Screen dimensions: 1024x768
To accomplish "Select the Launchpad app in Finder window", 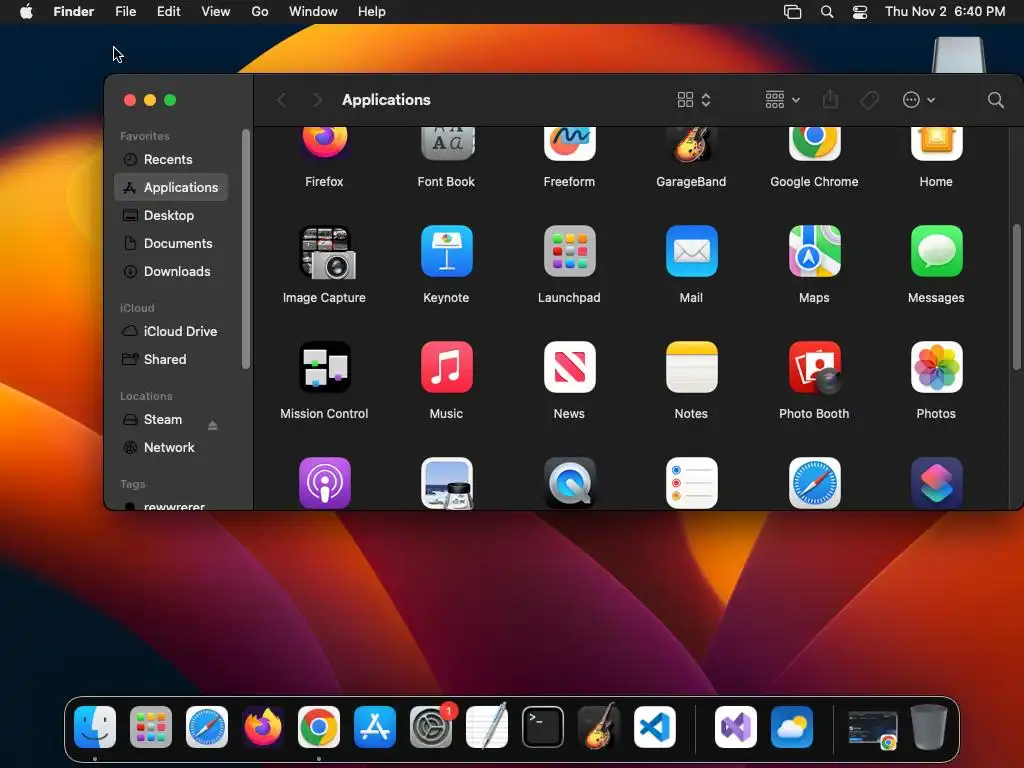I will tap(569, 251).
